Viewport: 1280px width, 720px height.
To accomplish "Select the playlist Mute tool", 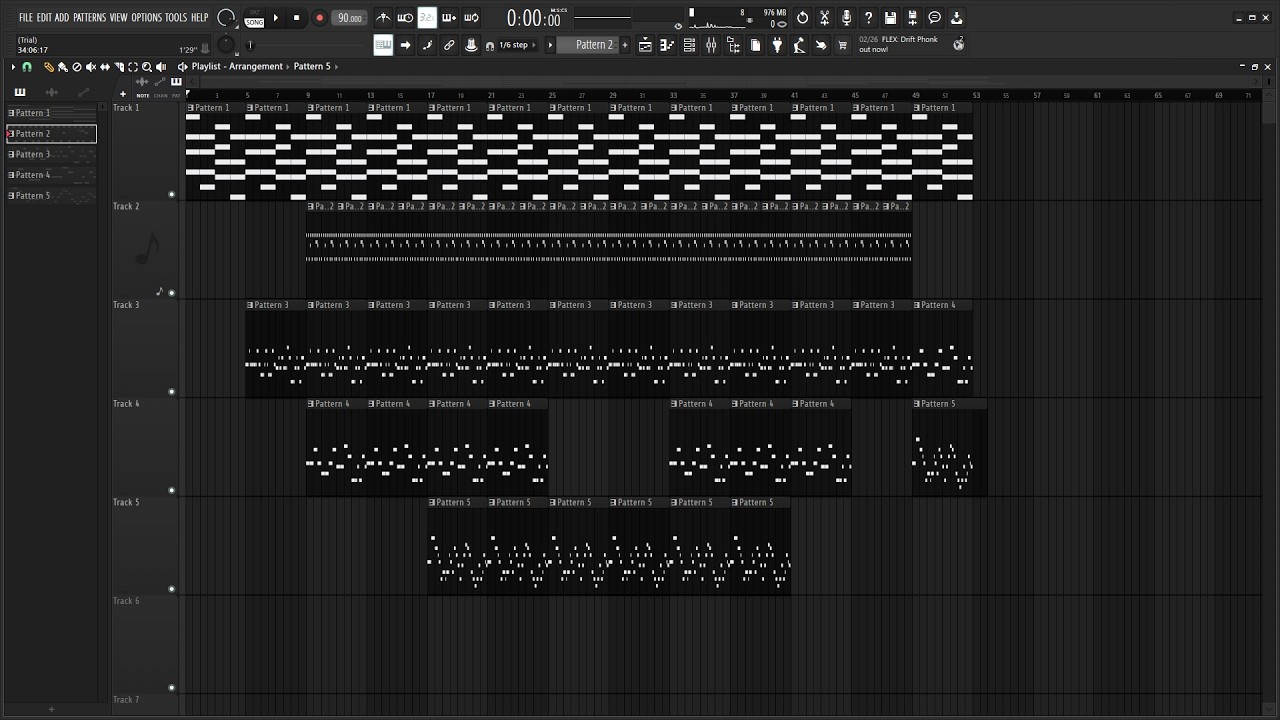I will coord(91,67).
